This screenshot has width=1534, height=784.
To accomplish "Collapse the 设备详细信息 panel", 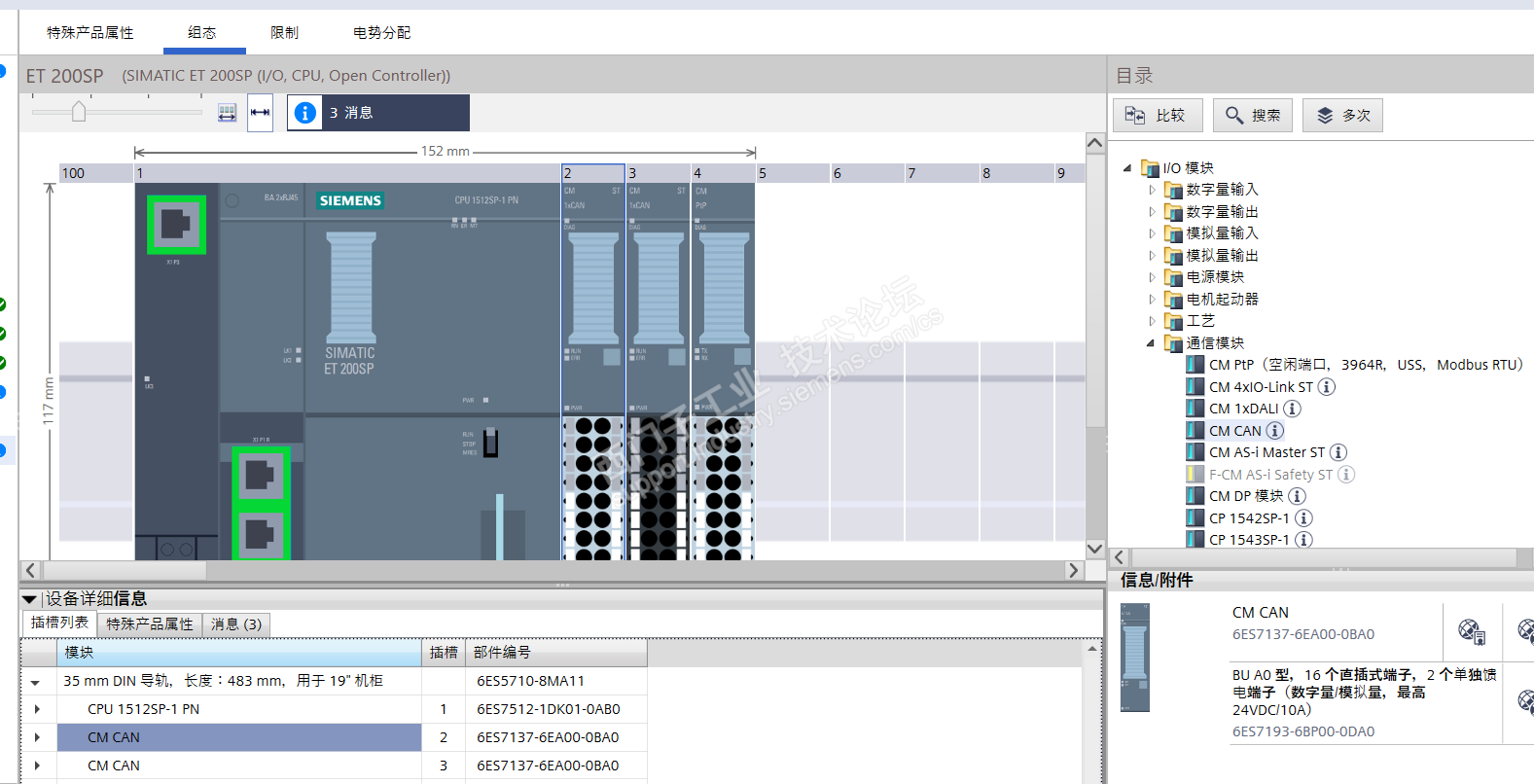I will click(x=29, y=599).
